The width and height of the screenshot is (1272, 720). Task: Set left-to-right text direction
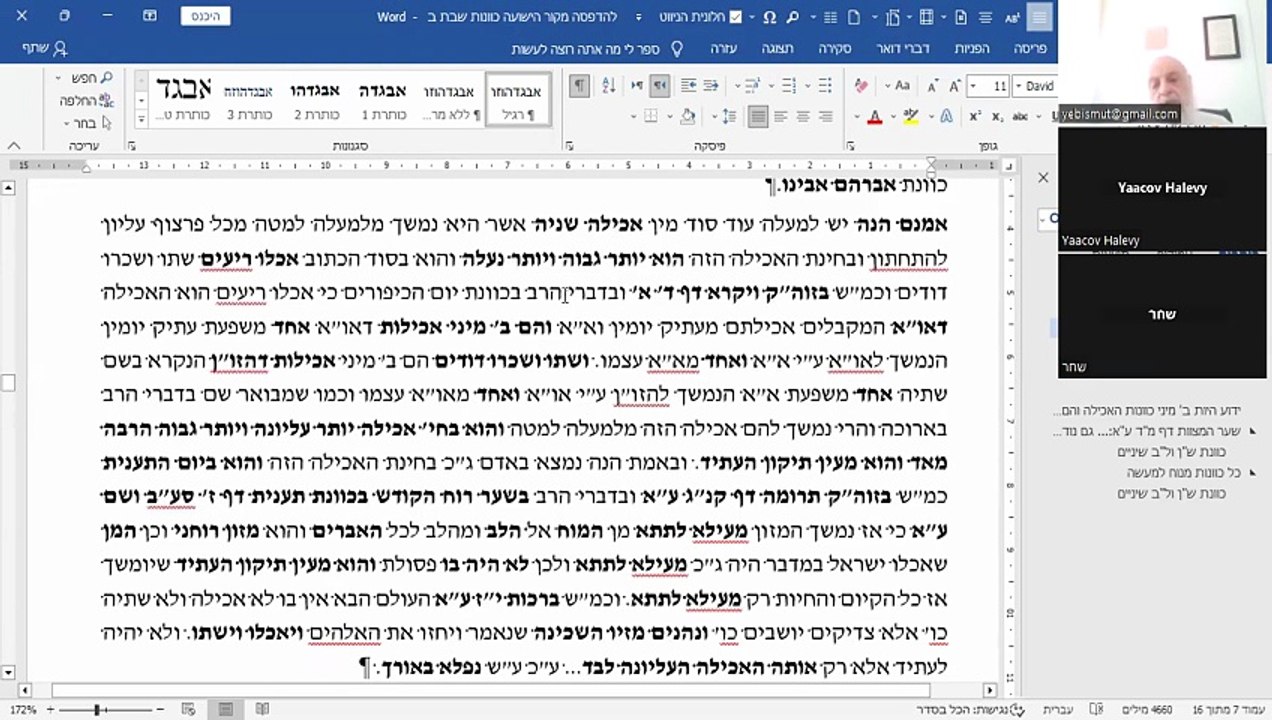636,86
